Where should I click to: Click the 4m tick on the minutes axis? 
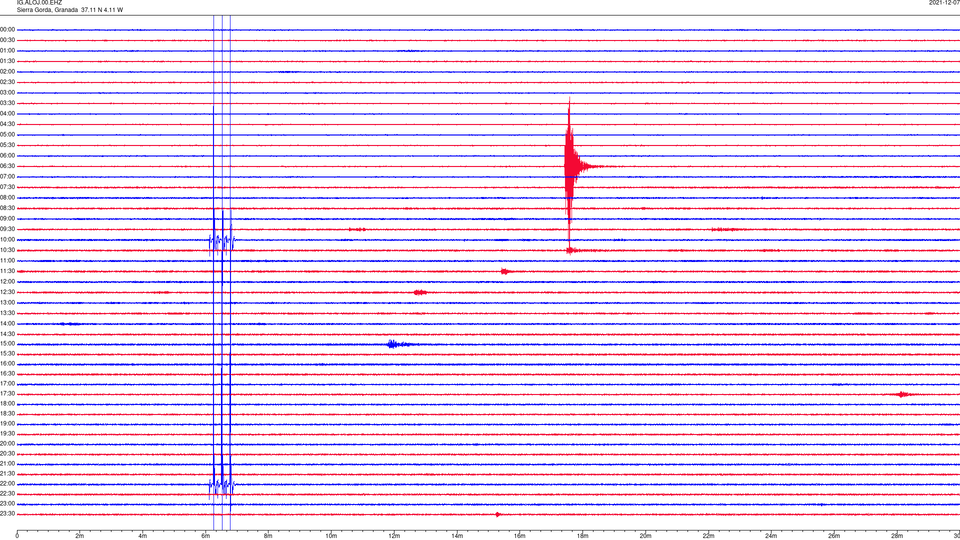(143, 536)
